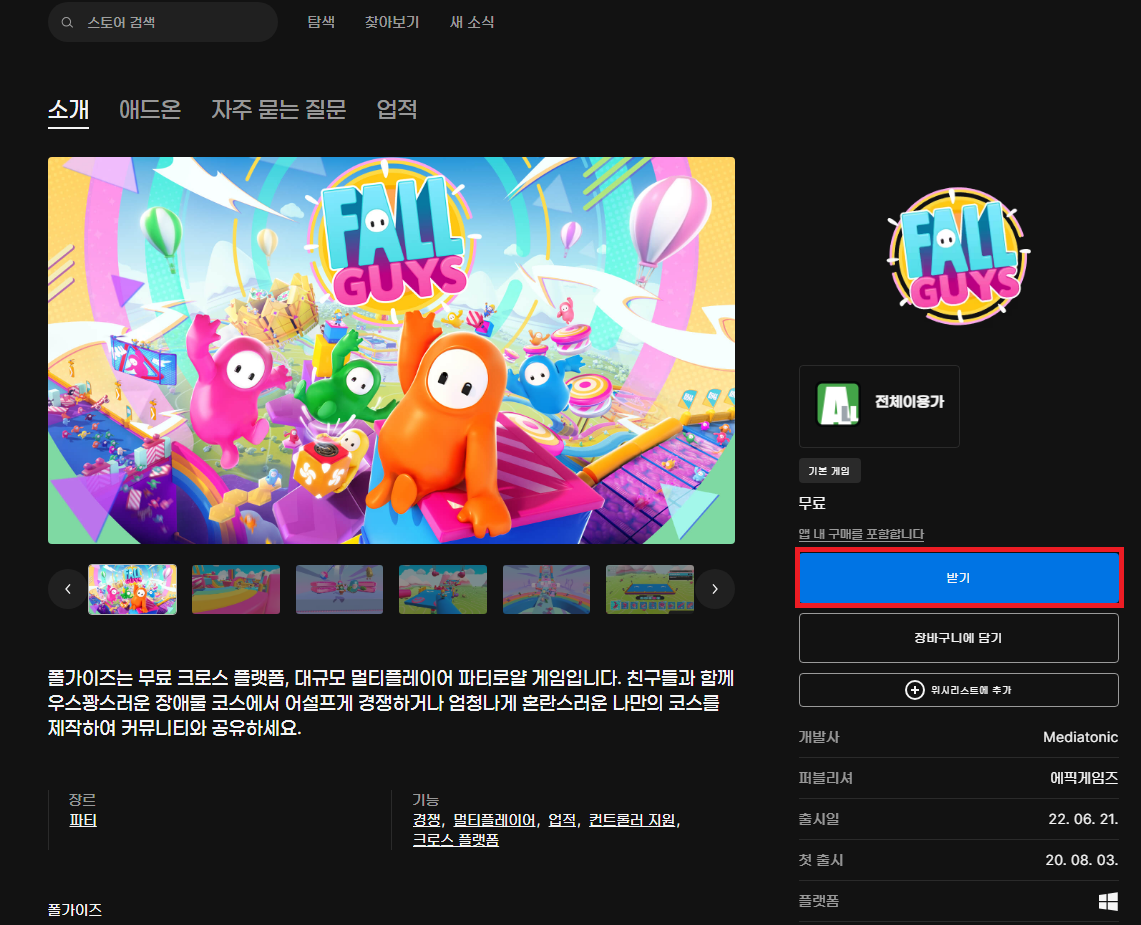1141x925 pixels.
Task: Select the fourth thumbnail with blue platform
Action: click(442, 589)
